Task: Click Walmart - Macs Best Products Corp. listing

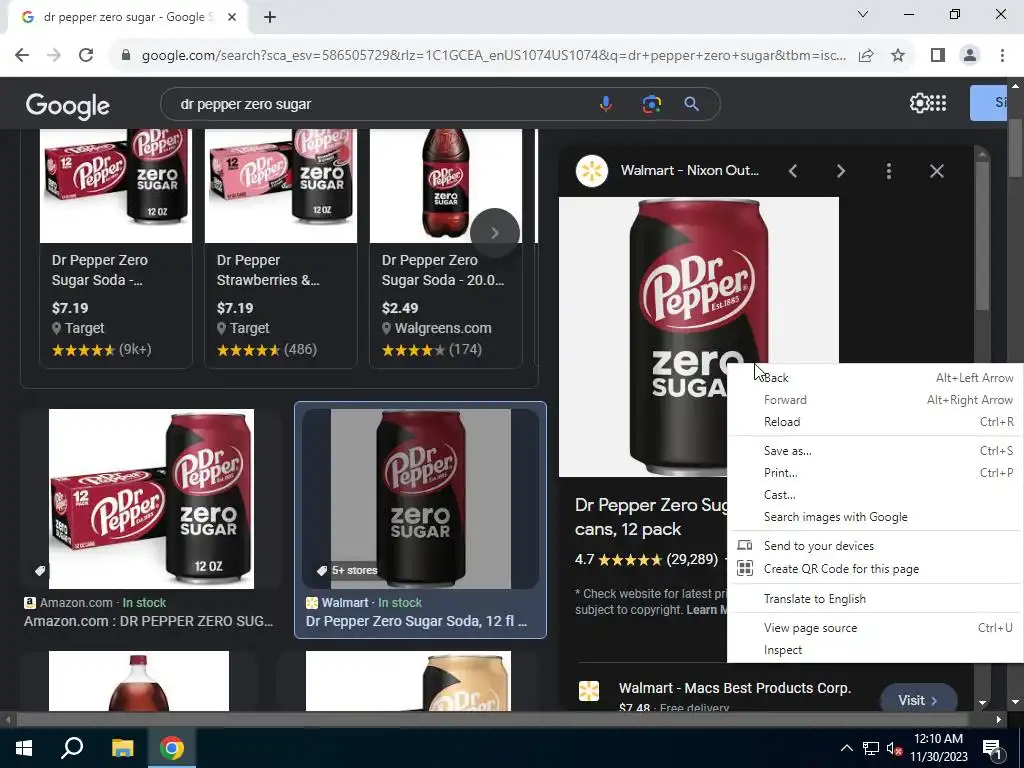Action: (735, 688)
